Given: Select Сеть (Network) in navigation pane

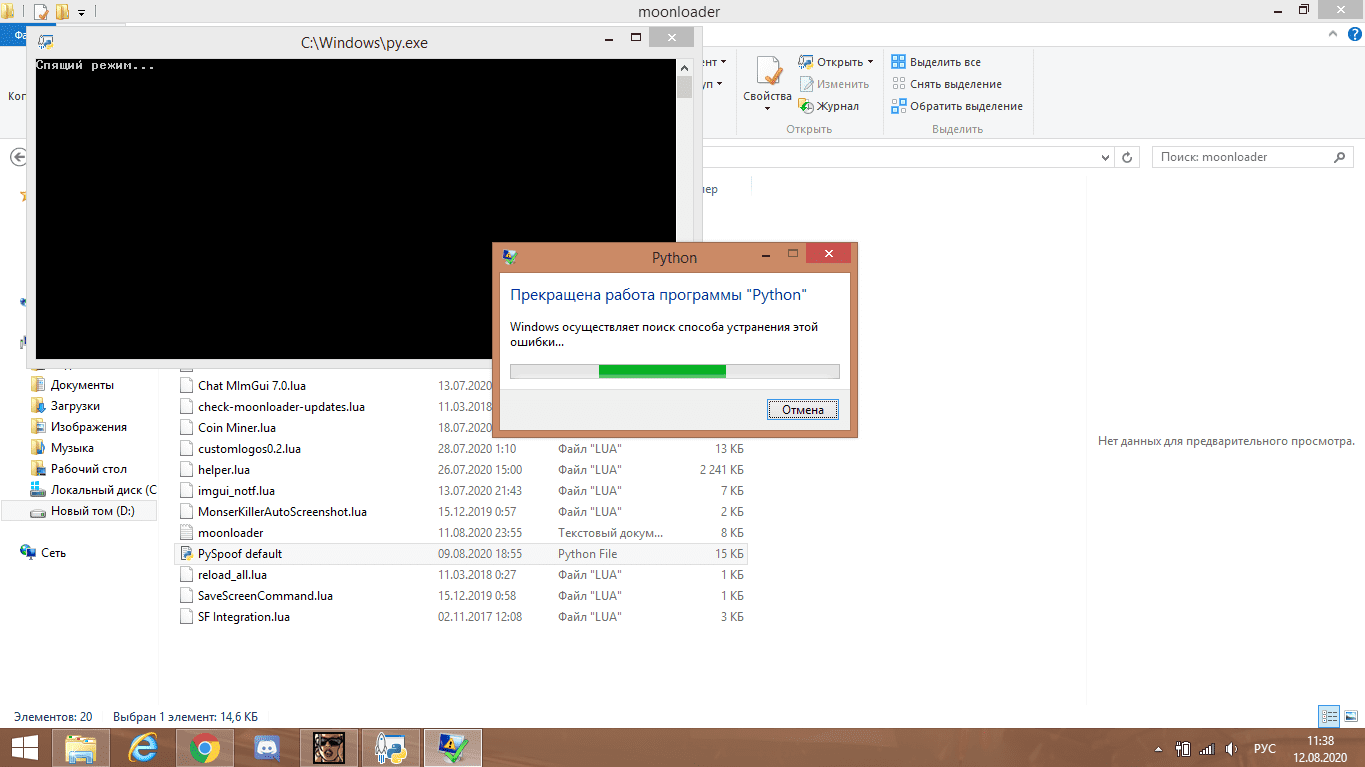Looking at the screenshot, I should click(53, 552).
